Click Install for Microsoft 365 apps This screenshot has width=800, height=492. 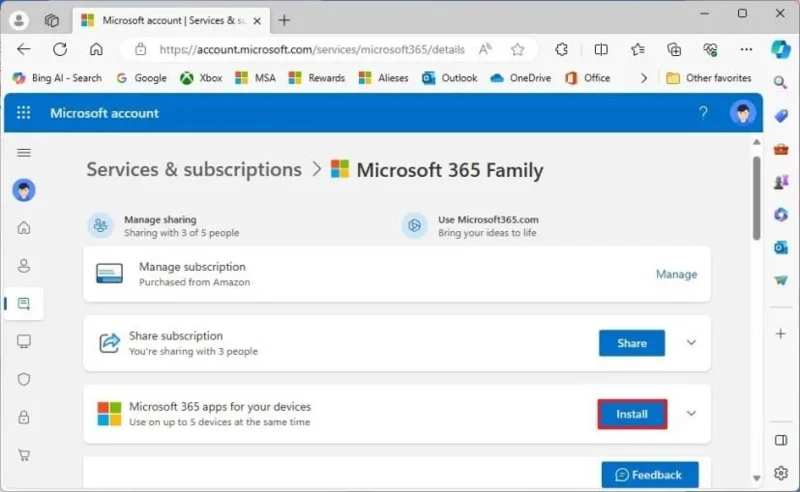pyautogui.click(x=632, y=414)
